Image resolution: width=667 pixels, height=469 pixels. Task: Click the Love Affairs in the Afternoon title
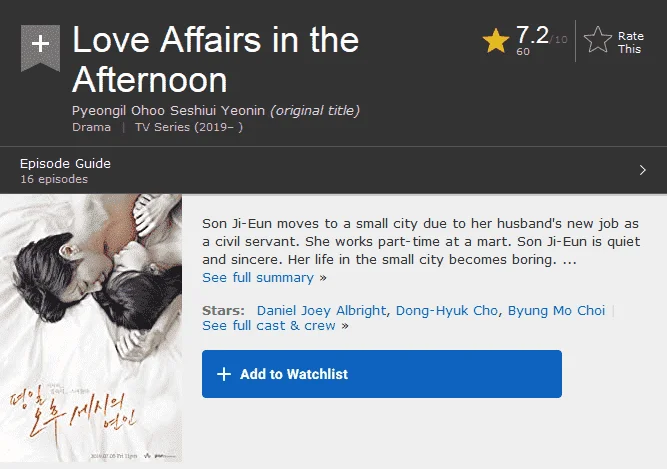tap(216, 60)
